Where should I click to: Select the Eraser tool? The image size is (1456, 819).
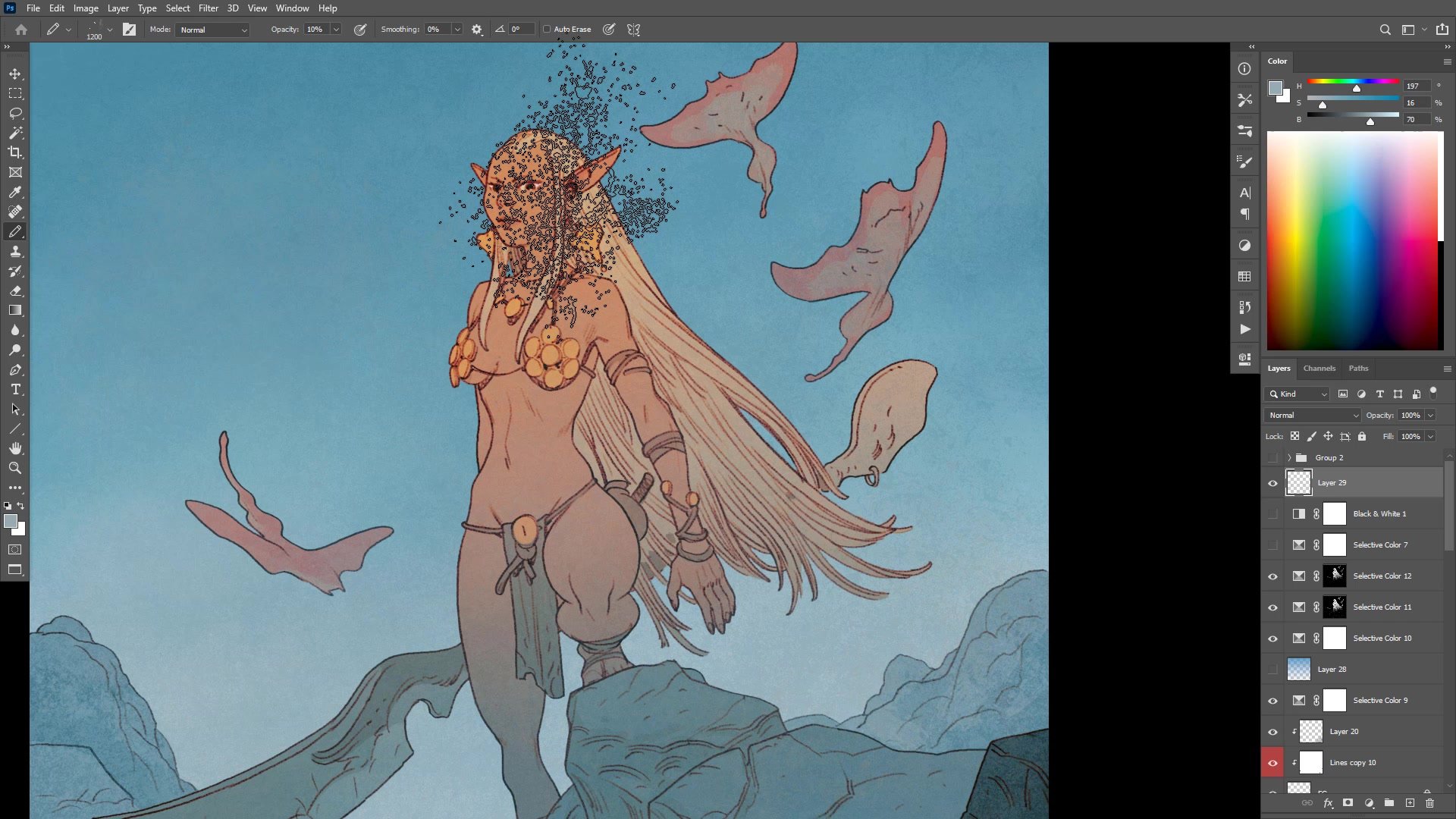[15, 290]
